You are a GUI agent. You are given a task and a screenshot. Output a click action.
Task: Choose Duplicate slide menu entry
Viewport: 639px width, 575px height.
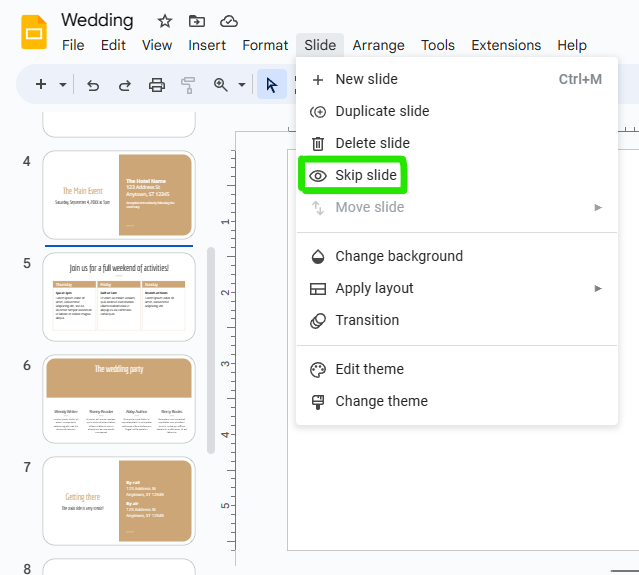(x=457, y=111)
